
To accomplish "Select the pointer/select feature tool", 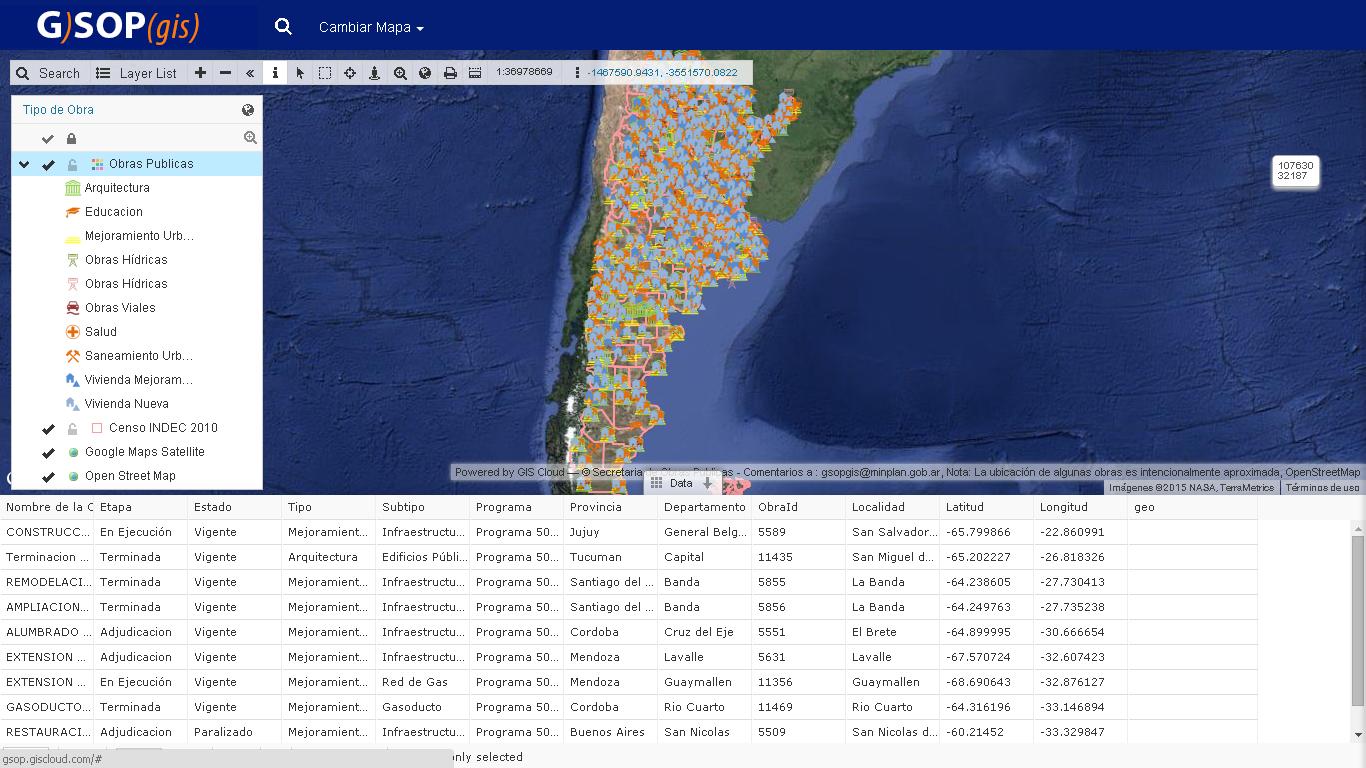I will point(299,72).
